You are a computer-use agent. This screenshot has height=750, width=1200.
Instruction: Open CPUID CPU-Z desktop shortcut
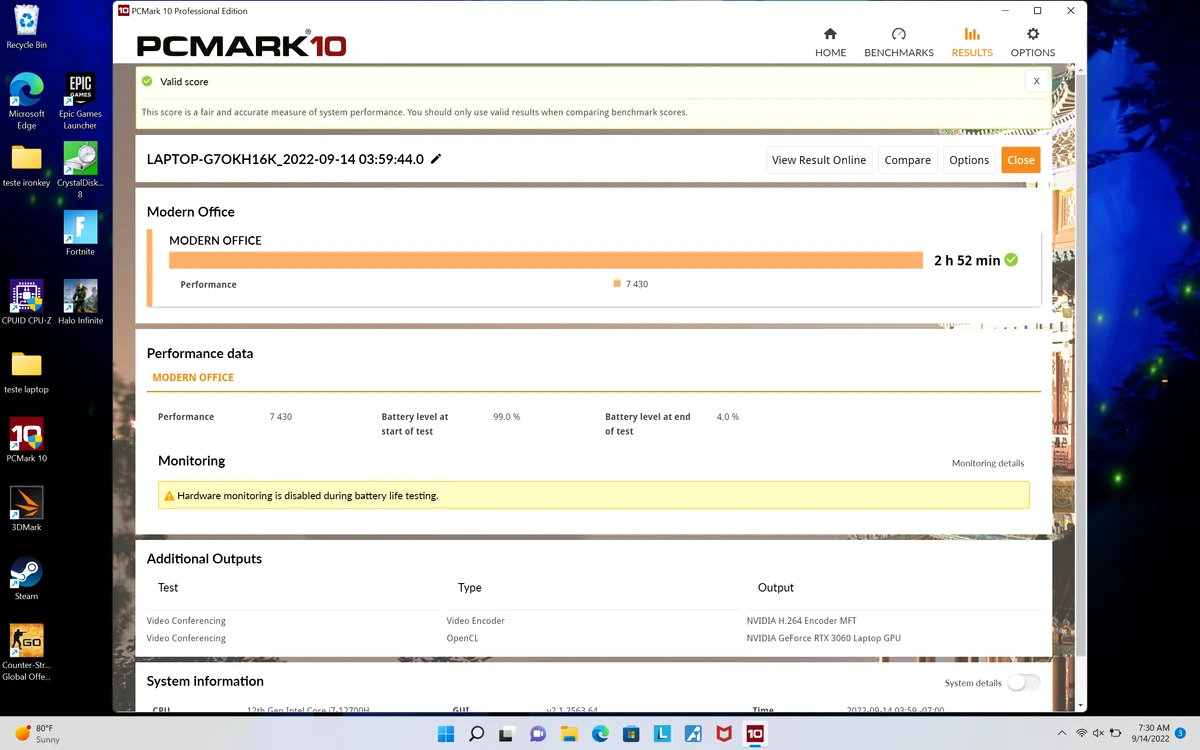click(27, 302)
